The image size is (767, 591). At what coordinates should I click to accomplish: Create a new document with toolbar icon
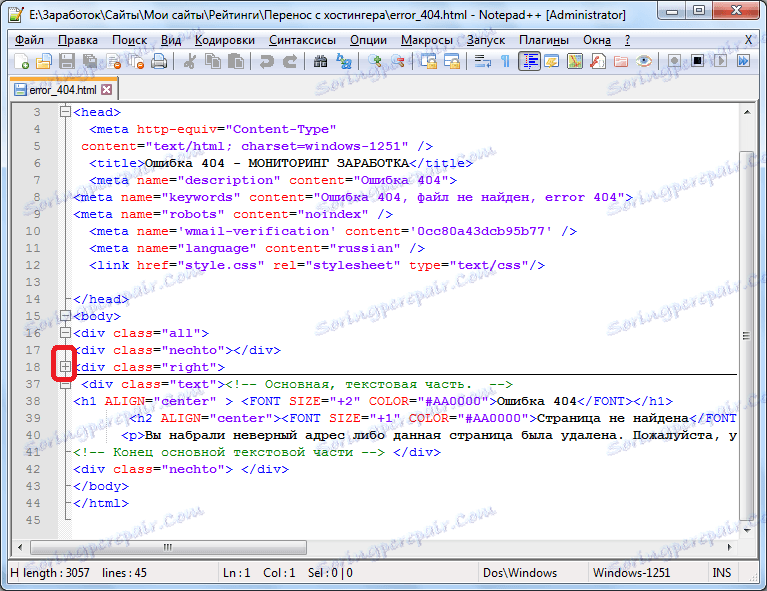[22, 62]
